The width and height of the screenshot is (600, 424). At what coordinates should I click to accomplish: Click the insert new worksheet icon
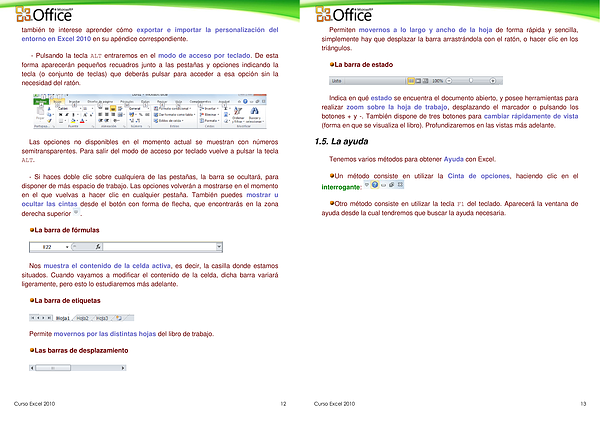119,318
